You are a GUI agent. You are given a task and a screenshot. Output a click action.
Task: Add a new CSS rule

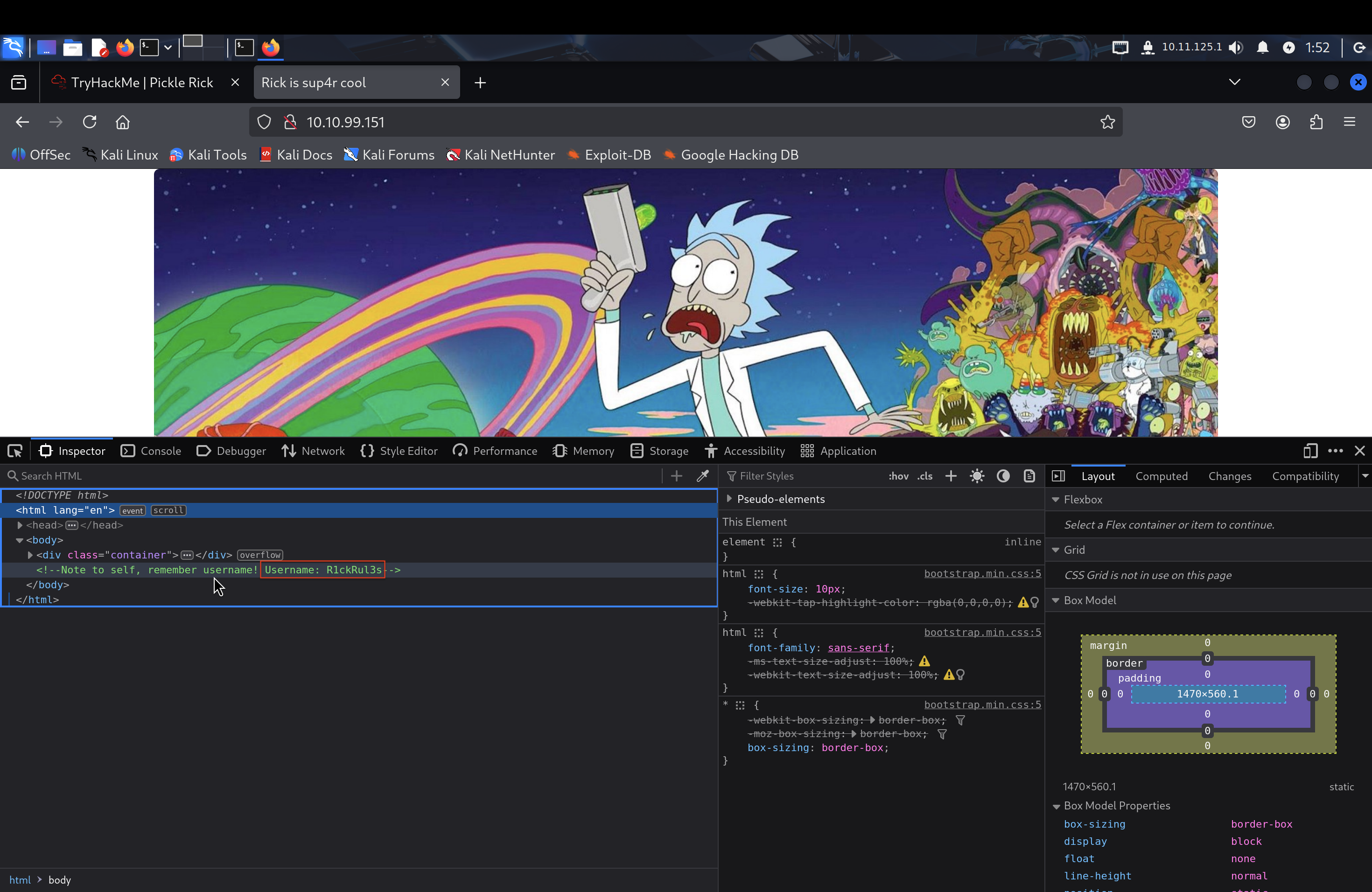click(951, 476)
